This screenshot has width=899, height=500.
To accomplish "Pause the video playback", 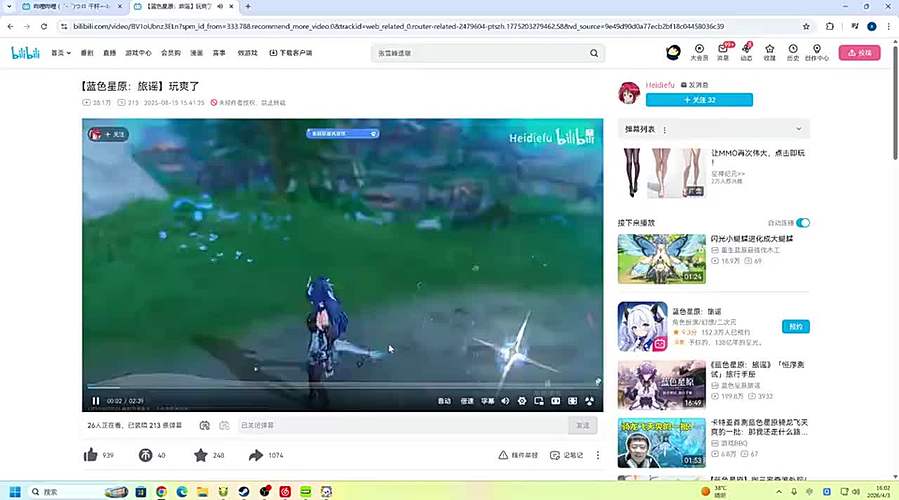I will (96, 401).
